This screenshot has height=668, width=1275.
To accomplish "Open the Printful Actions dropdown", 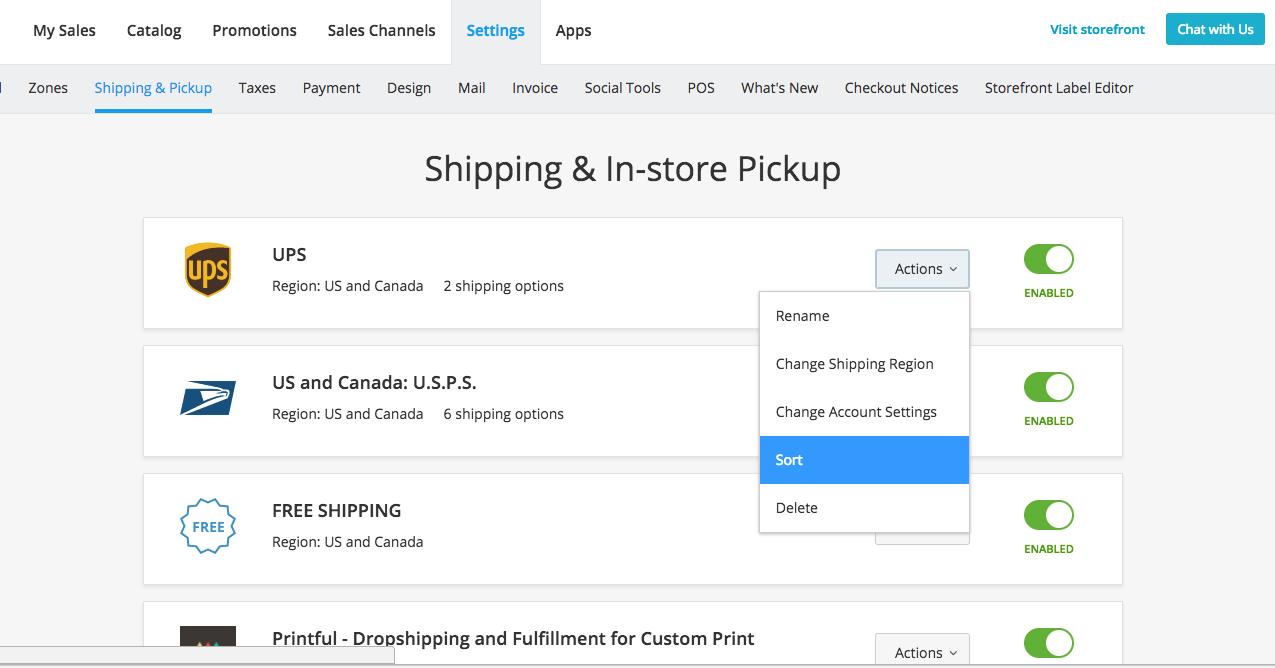I will 922,651.
